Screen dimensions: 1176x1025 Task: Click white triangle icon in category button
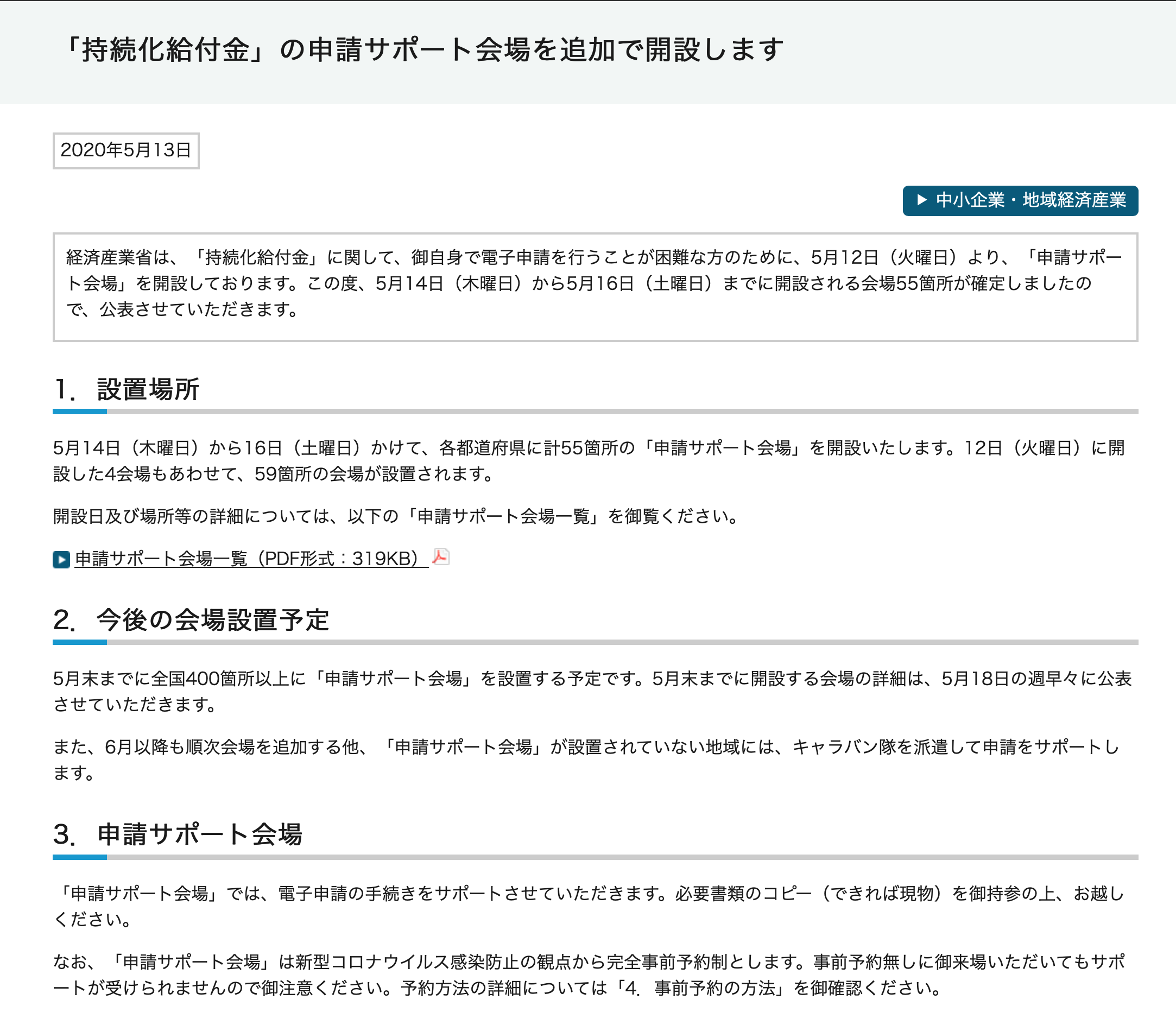(921, 200)
